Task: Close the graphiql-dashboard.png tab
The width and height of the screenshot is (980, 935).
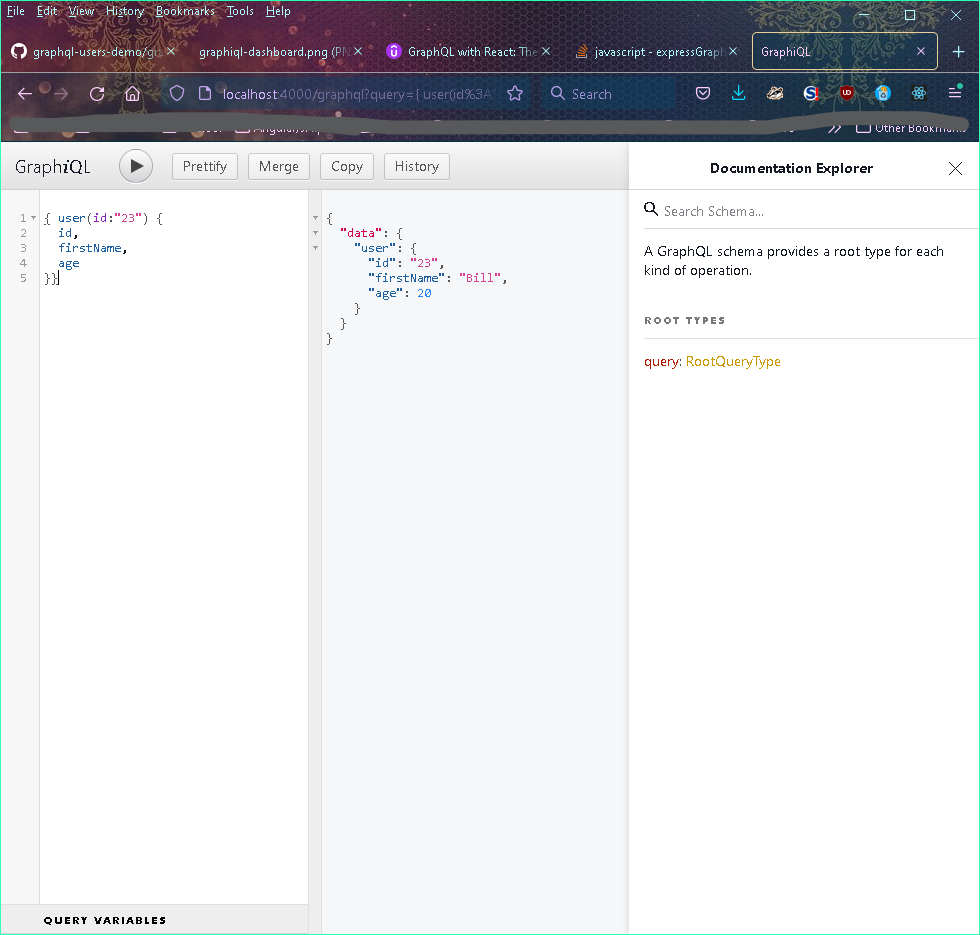Action: click(358, 51)
